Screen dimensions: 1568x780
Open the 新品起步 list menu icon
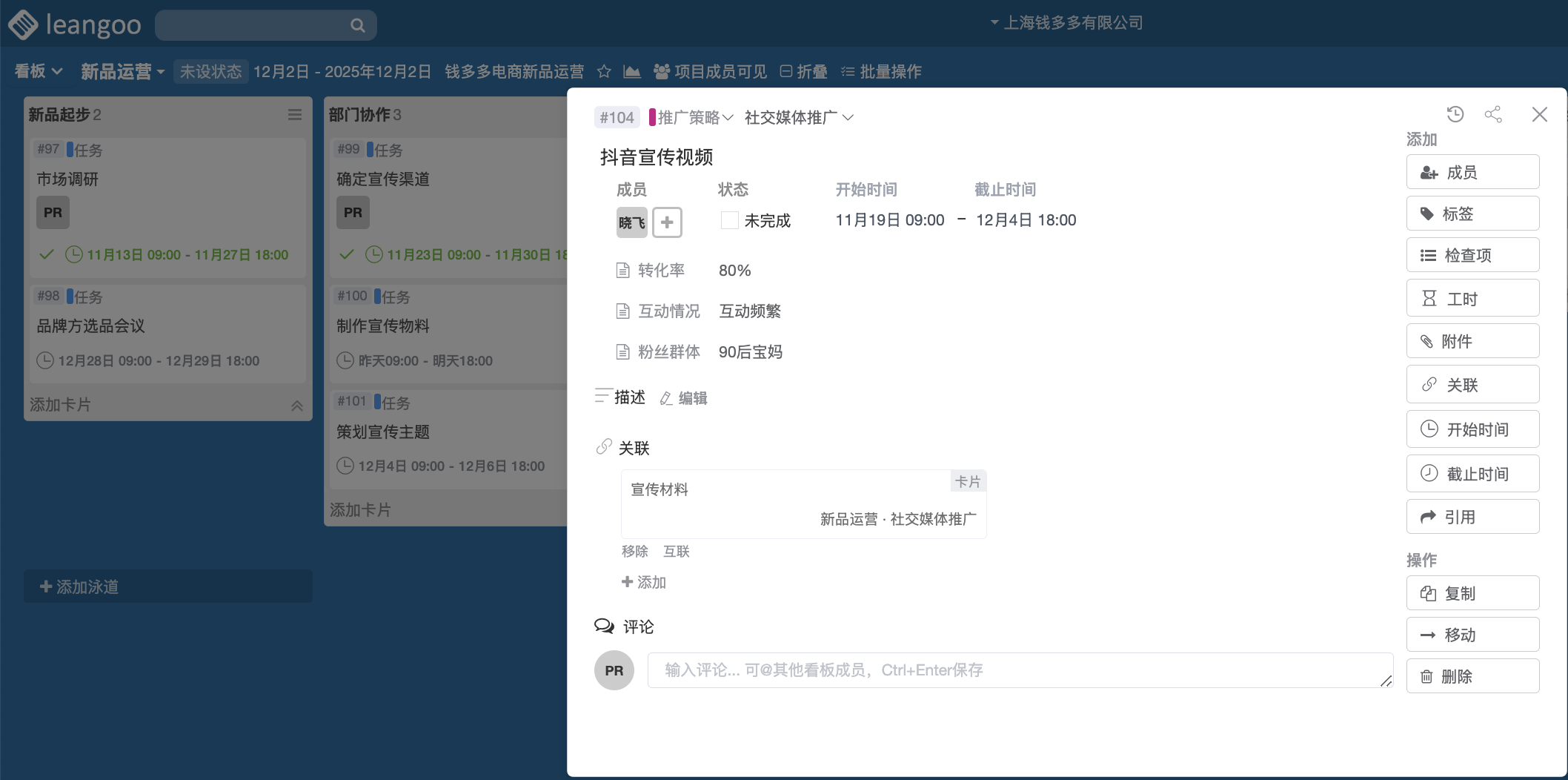click(x=294, y=115)
